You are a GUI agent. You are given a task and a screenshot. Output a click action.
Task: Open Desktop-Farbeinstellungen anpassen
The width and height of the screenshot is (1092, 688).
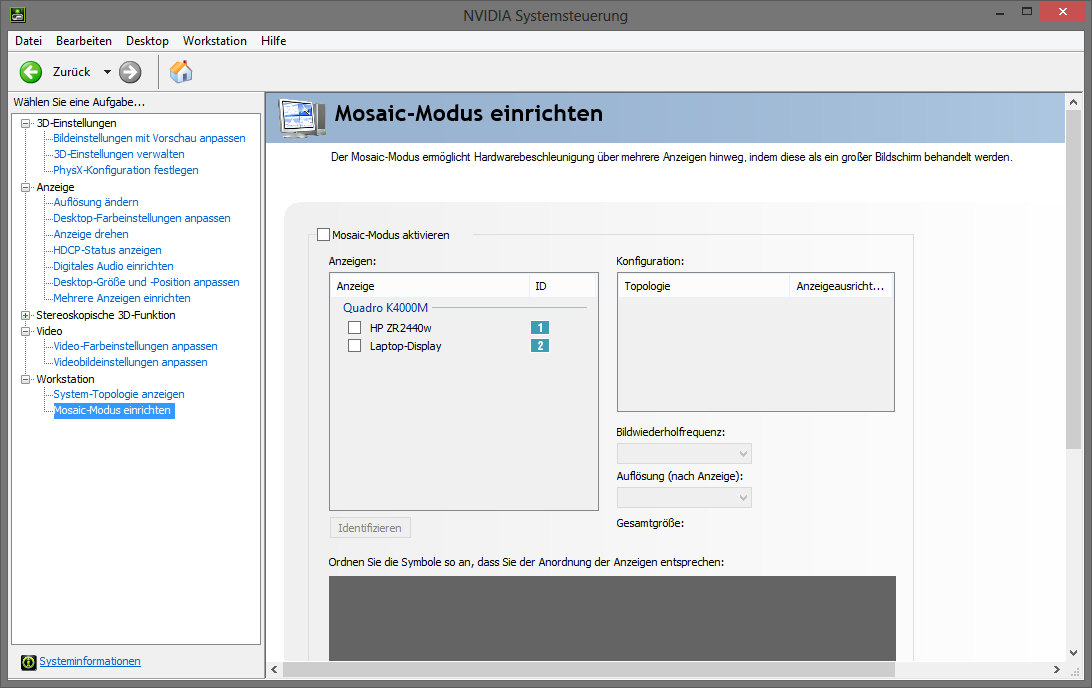[141, 218]
